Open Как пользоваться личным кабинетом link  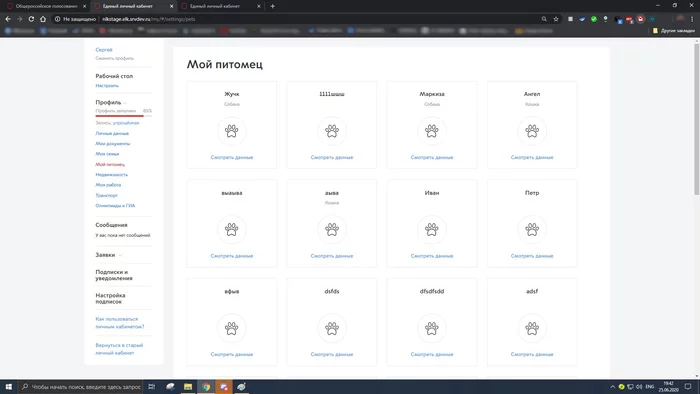120,323
